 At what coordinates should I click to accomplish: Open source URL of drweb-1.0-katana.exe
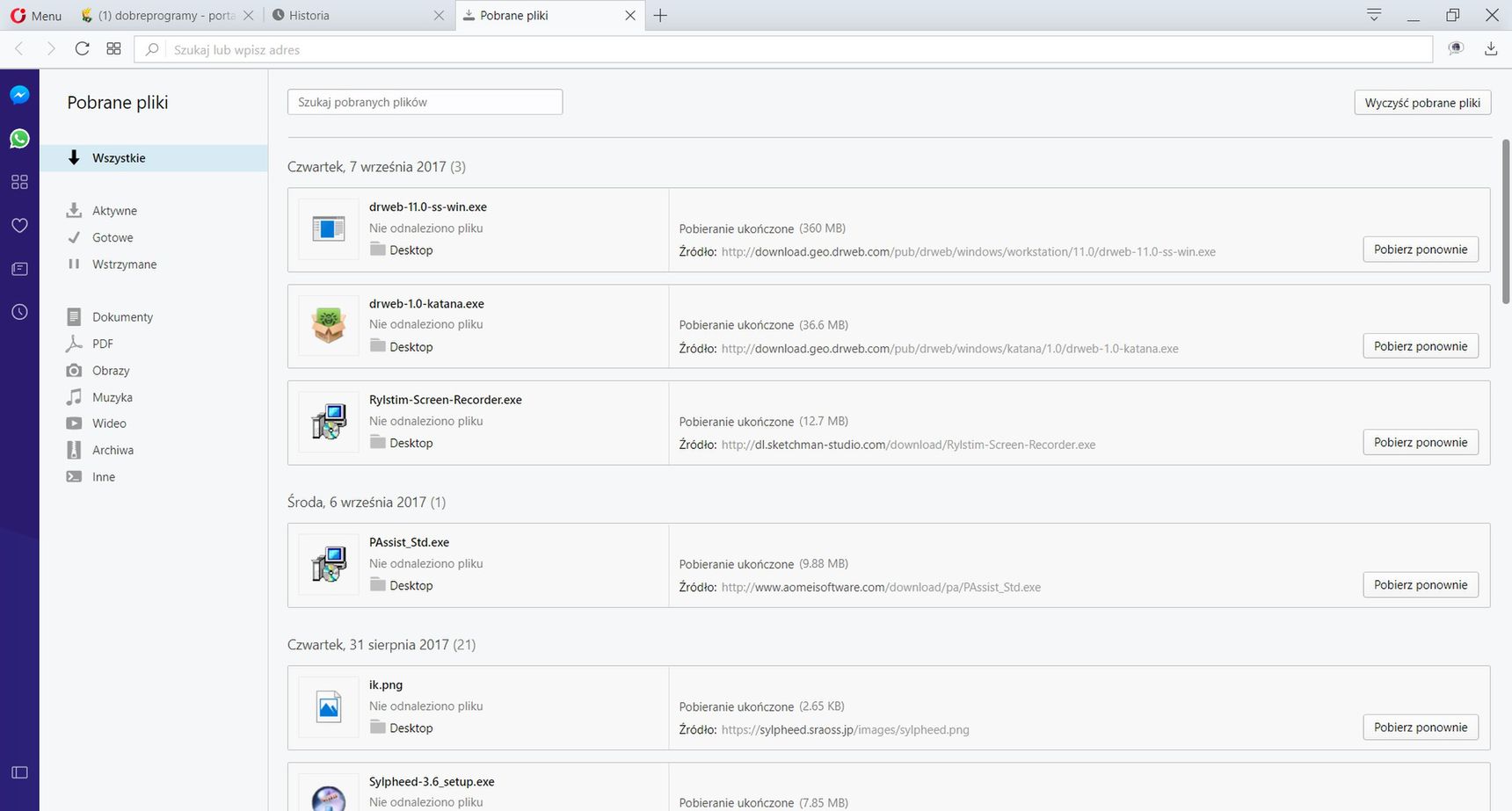(x=950, y=349)
